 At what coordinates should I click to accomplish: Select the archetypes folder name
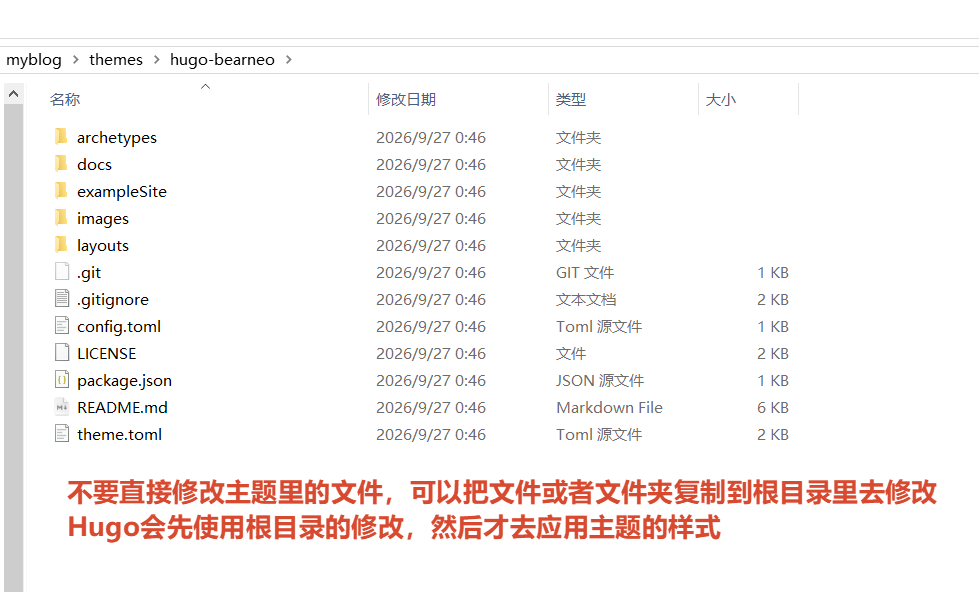point(117,137)
